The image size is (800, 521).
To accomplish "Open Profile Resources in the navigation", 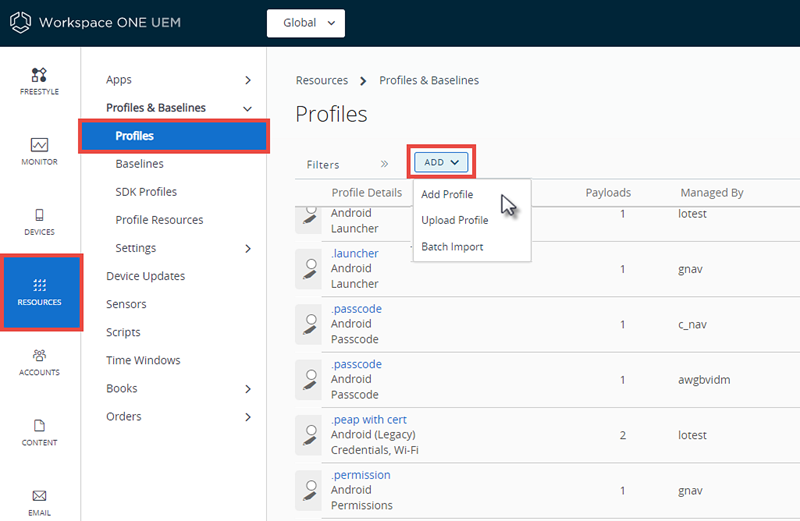I will 159,220.
